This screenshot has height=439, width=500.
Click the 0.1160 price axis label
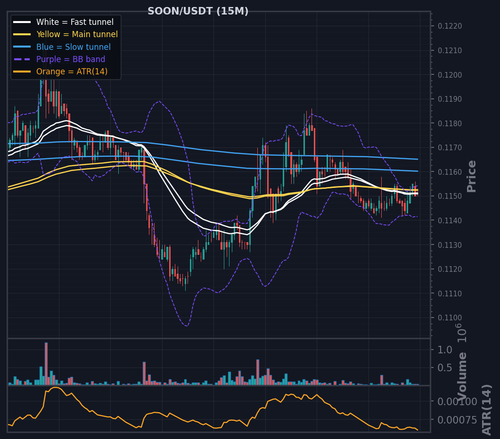[450, 172]
